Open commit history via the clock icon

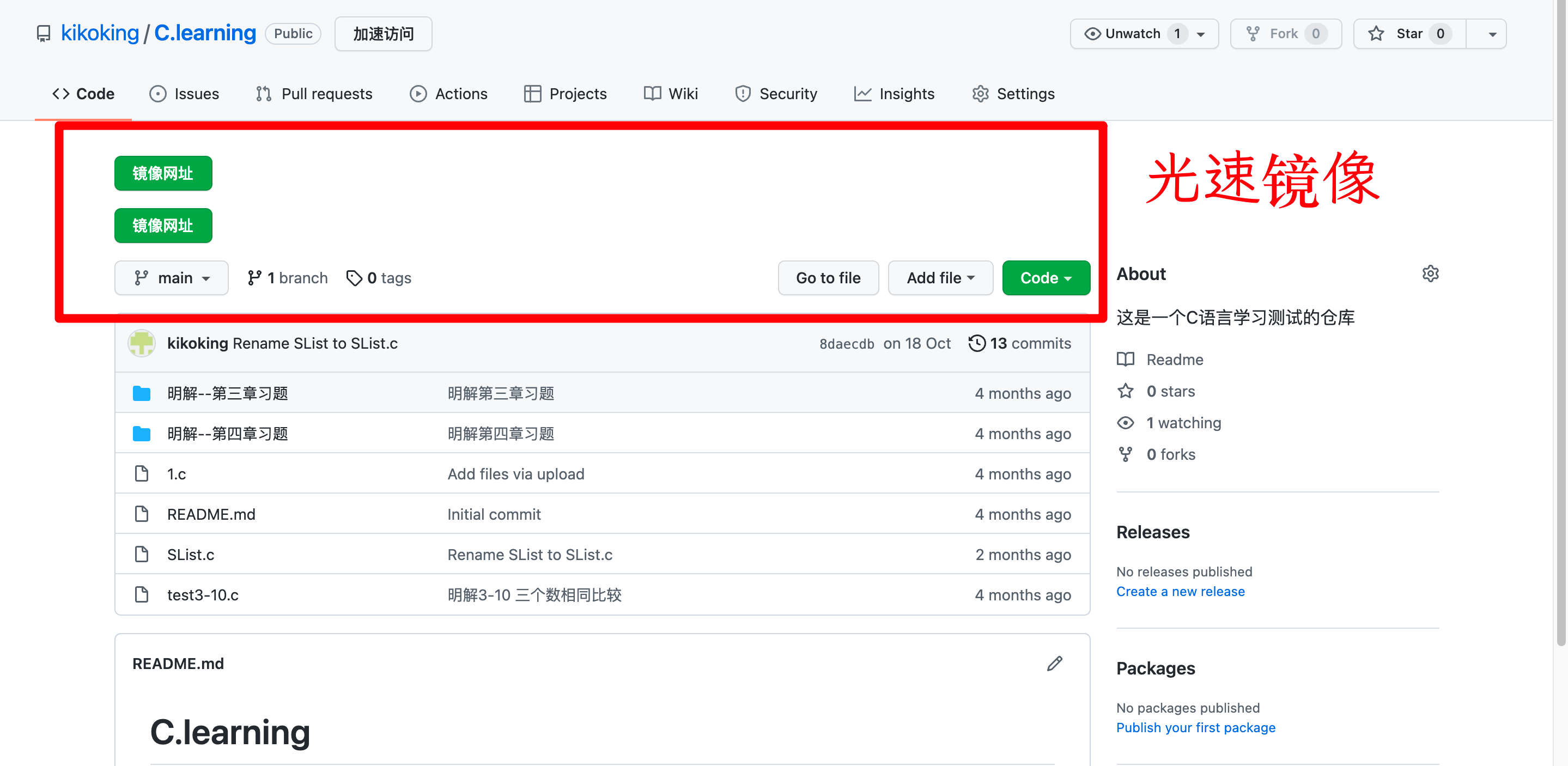(x=976, y=343)
